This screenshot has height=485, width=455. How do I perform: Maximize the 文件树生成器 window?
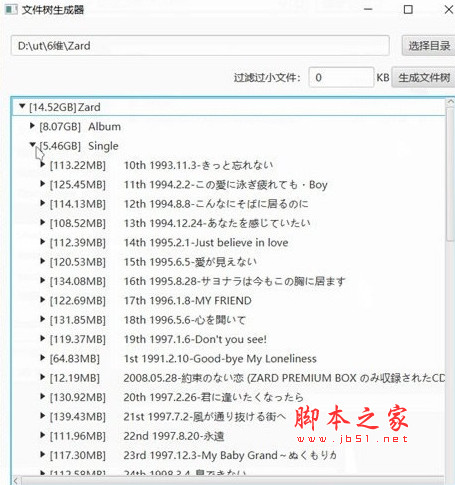pos(408,9)
